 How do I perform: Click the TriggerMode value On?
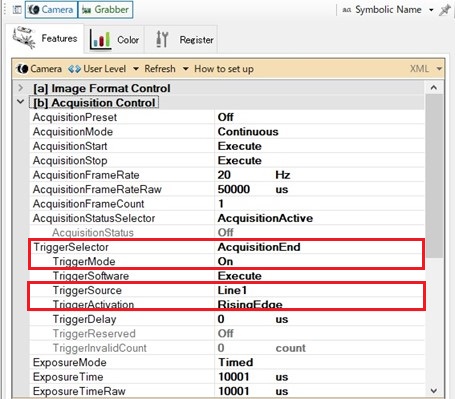pyautogui.click(x=225, y=261)
